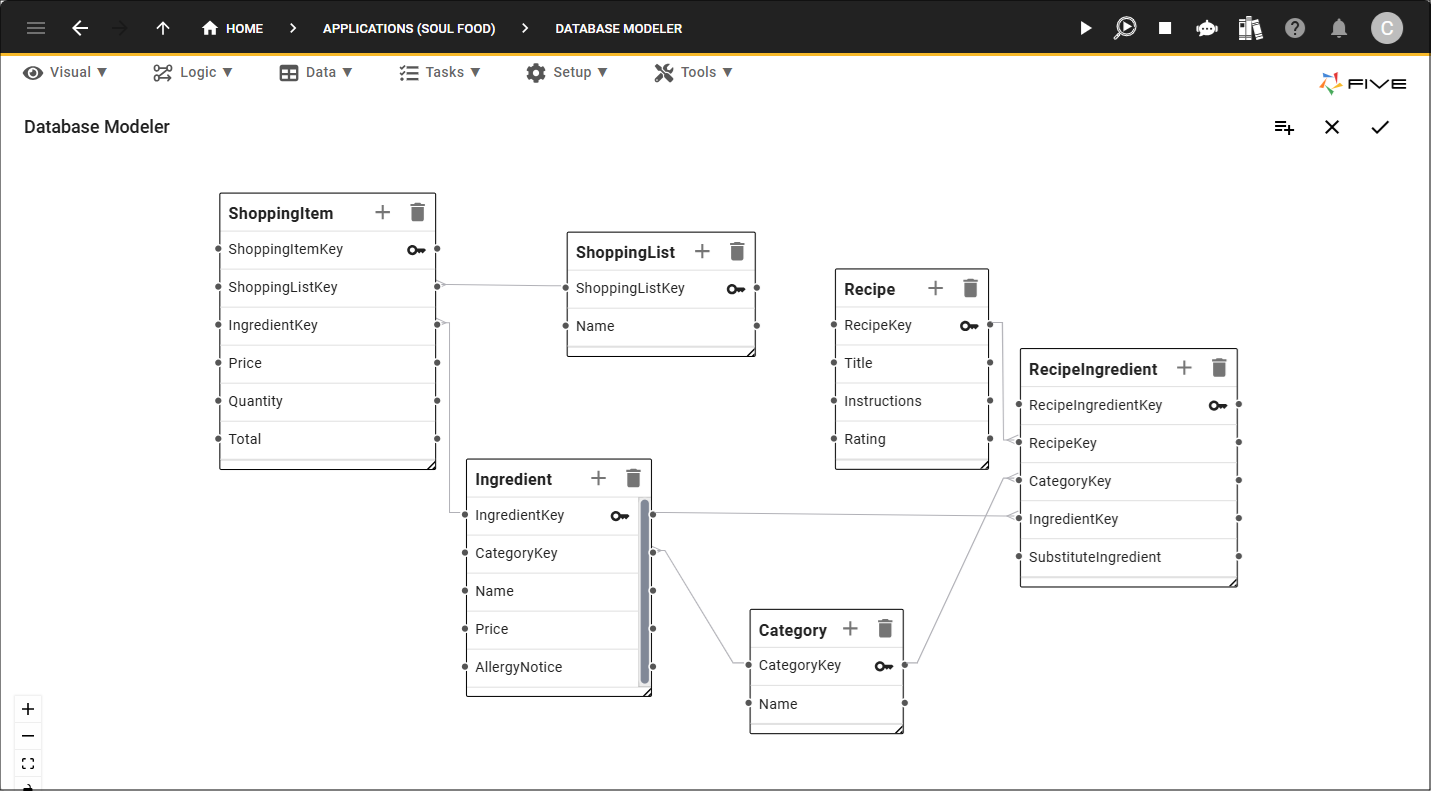This screenshot has width=1431, height=791.
Task: Select Rating field in Recipe
Action: tap(912, 439)
